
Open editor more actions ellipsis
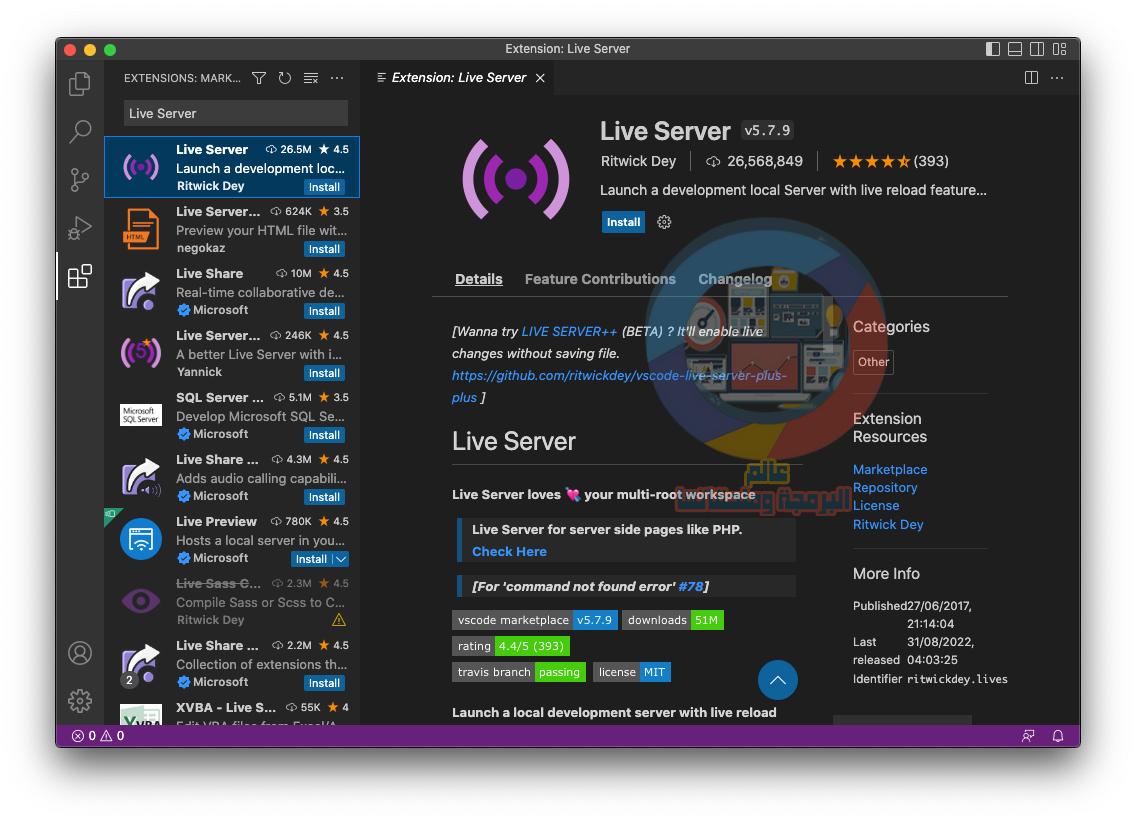click(1057, 78)
